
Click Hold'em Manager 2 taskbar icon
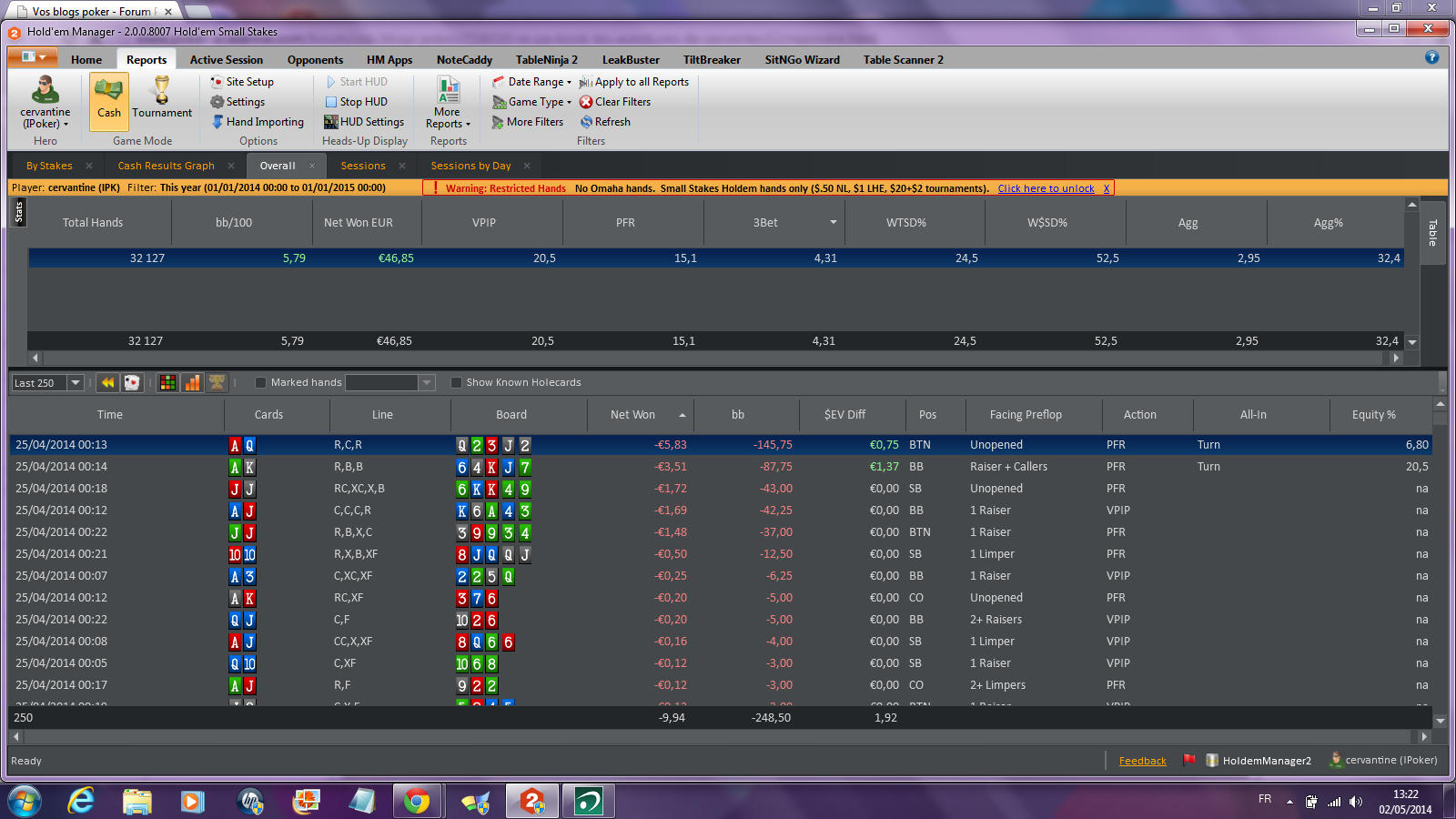pos(531,801)
